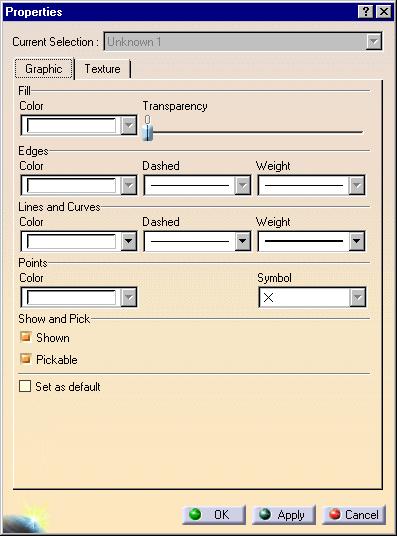The height and width of the screenshot is (536, 397).
Task: Open the Texture tab
Action: click(102, 69)
